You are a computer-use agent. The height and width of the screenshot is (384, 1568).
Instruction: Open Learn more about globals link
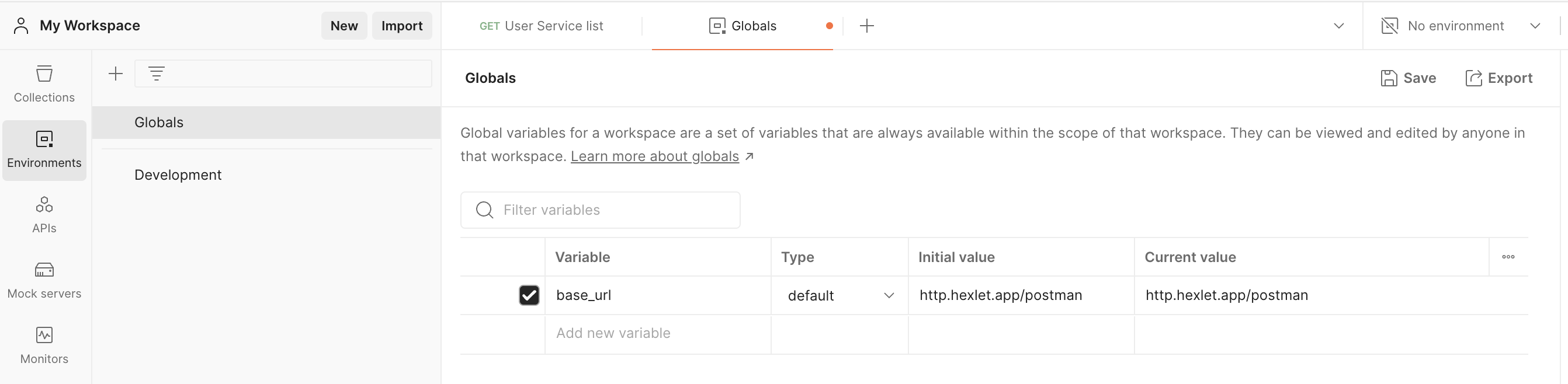(654, 156)
